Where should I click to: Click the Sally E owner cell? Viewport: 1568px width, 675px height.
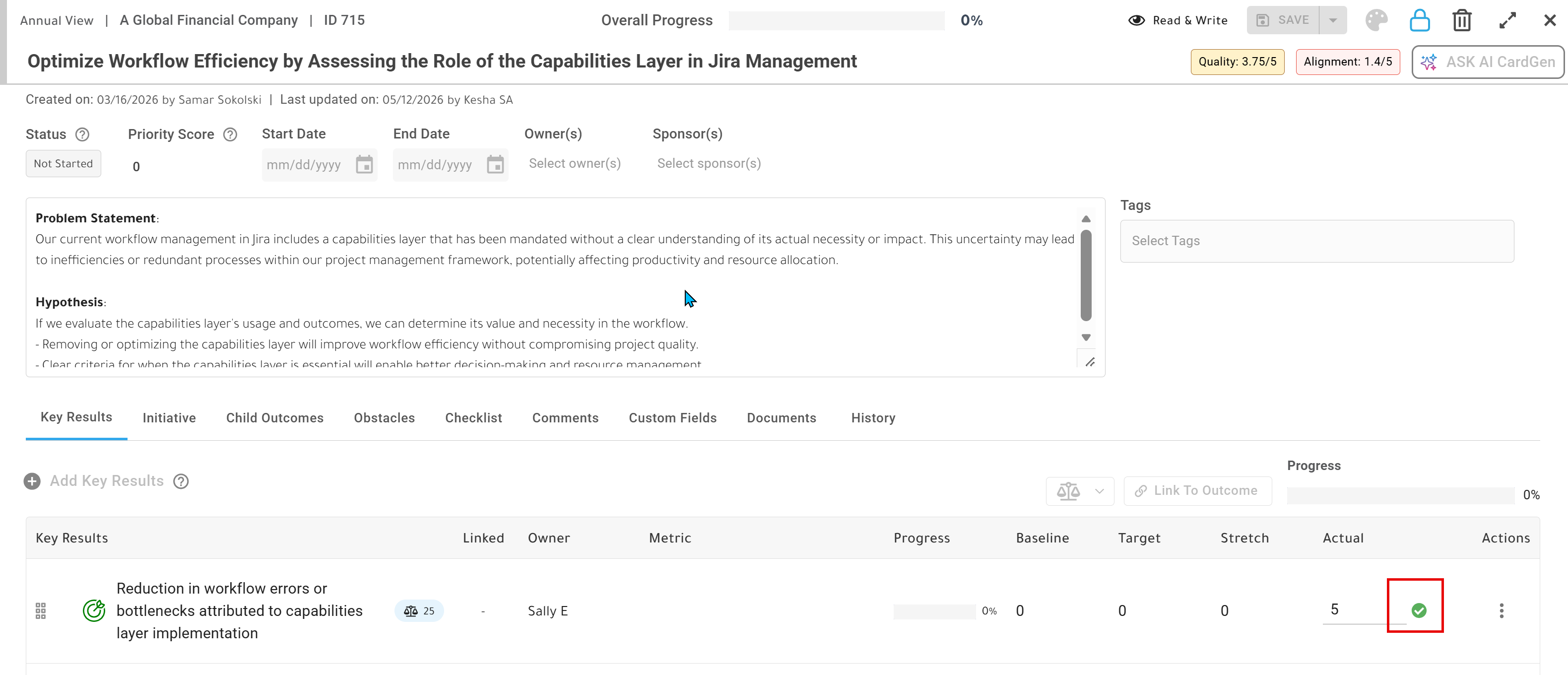547,611
